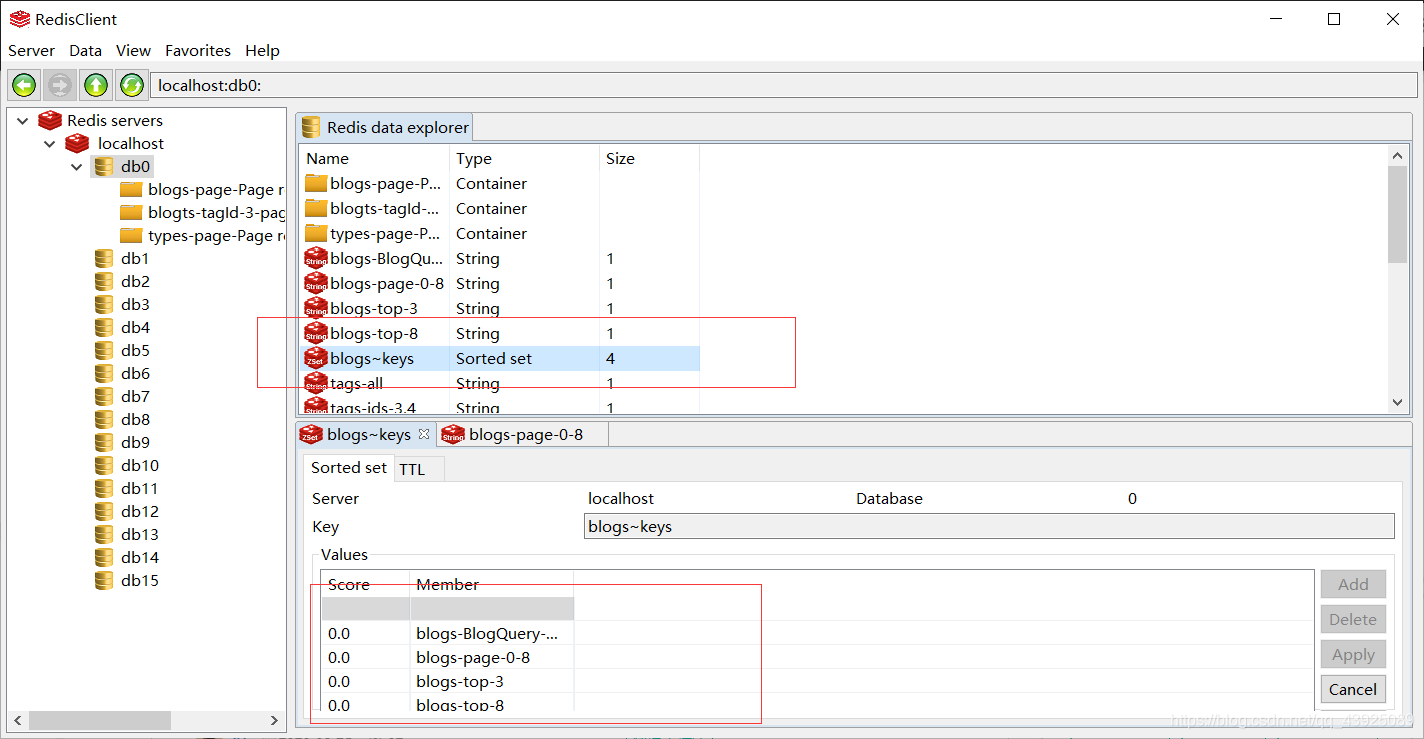This screenshot has width=1424, height=739.
Task: Select the blogs-BlogQu... key in explorer
Action: click(x=500, y=259)
